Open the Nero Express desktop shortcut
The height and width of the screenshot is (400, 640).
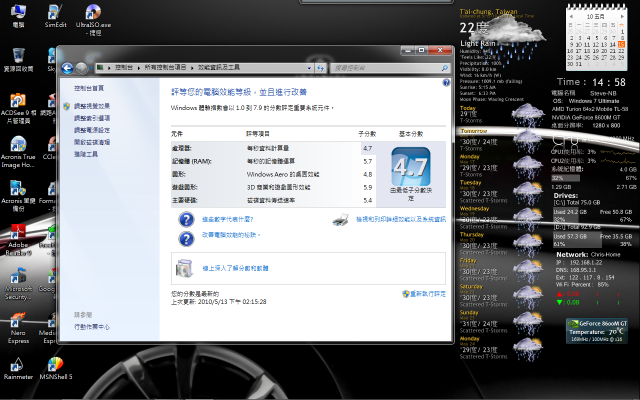[18, 328]
